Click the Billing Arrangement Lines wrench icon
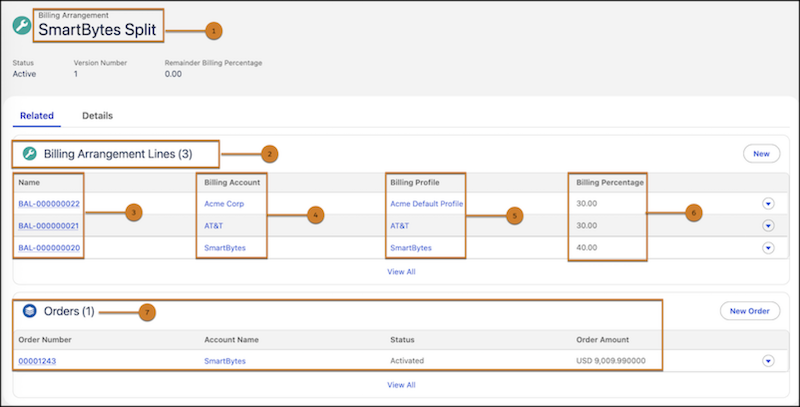The width and height of the screenshot is (800, 407). [x=30, y=154]
